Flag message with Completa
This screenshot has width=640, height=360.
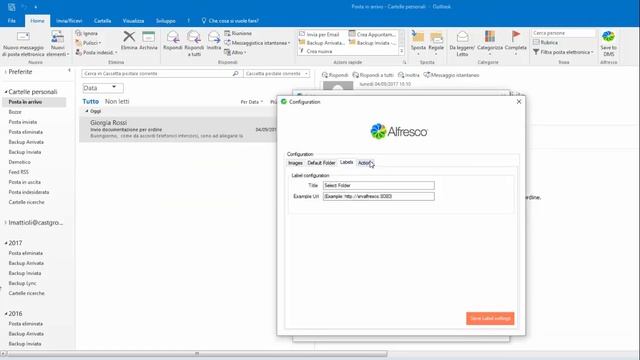pos(516,44)
